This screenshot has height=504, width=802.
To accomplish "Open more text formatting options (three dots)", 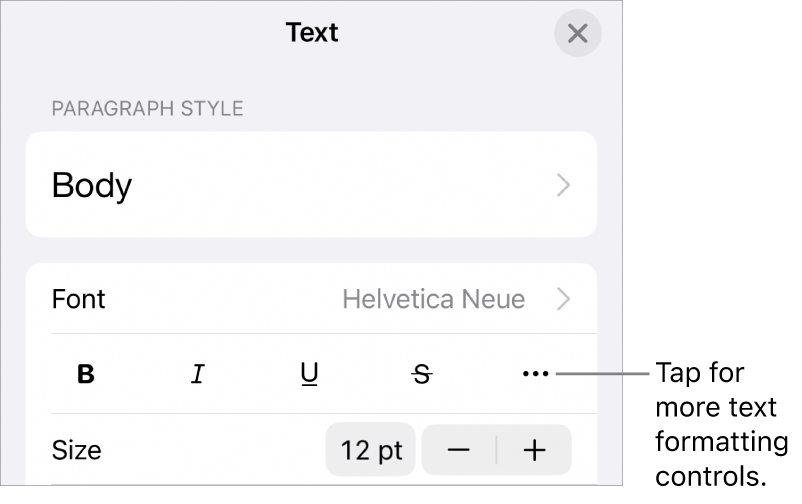I will (x=535, y=374).
